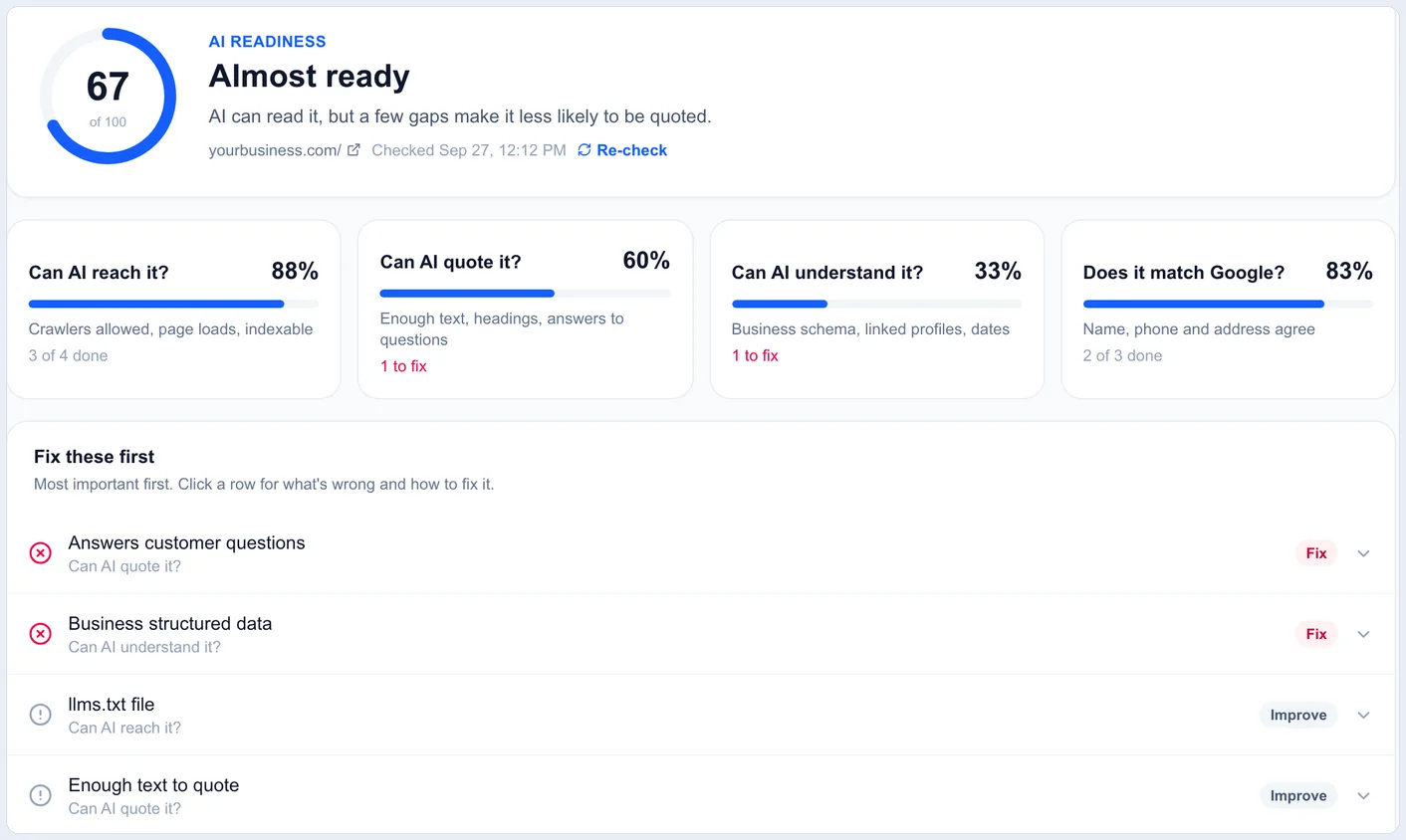The width and height of the screenshot is (1406, 840).
Task: Click Name, phone and address agree description
Action: 1199,329
